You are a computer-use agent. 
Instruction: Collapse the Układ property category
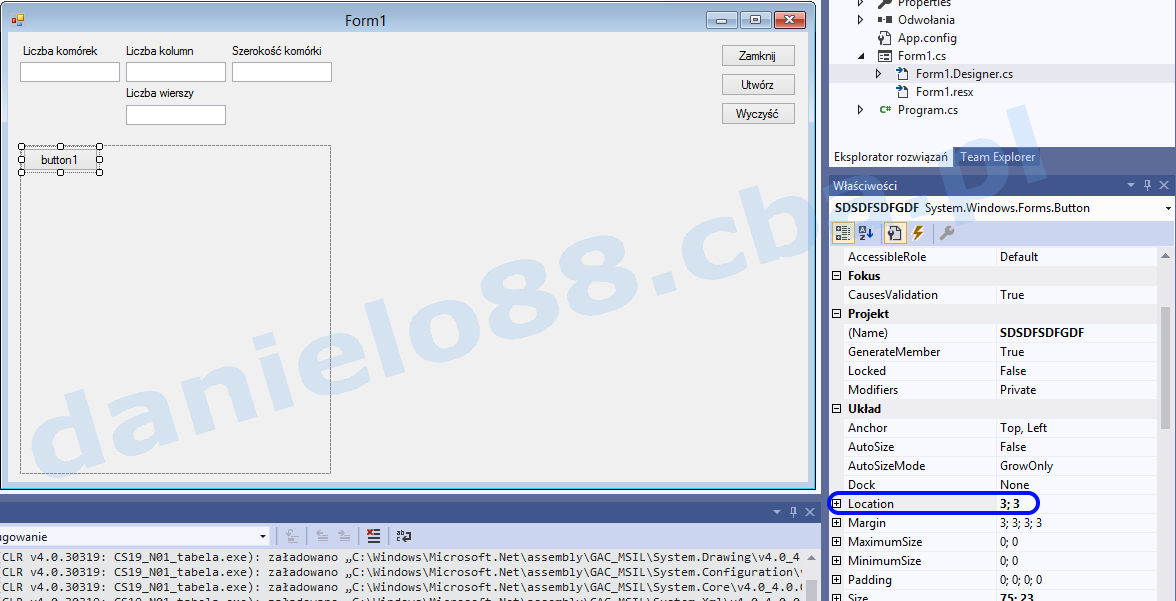click(837, 409)
